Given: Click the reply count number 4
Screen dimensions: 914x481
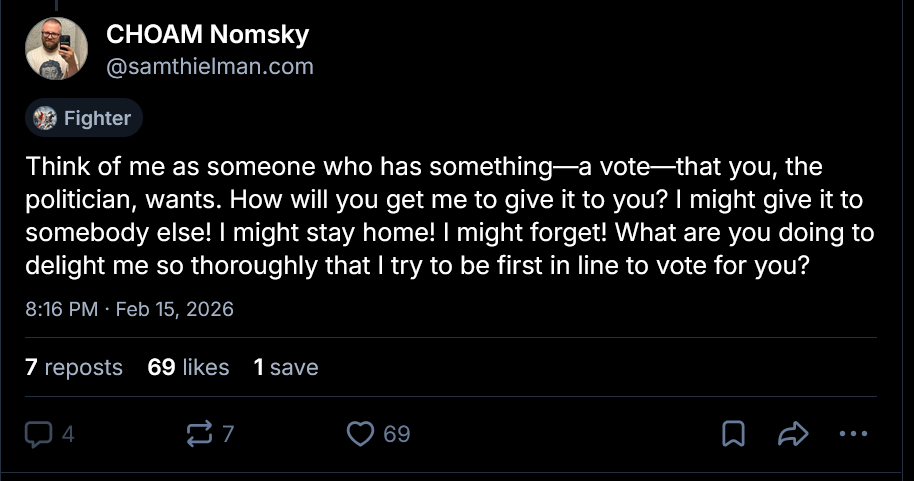Looking at the screenshot, I should (68, 434).
